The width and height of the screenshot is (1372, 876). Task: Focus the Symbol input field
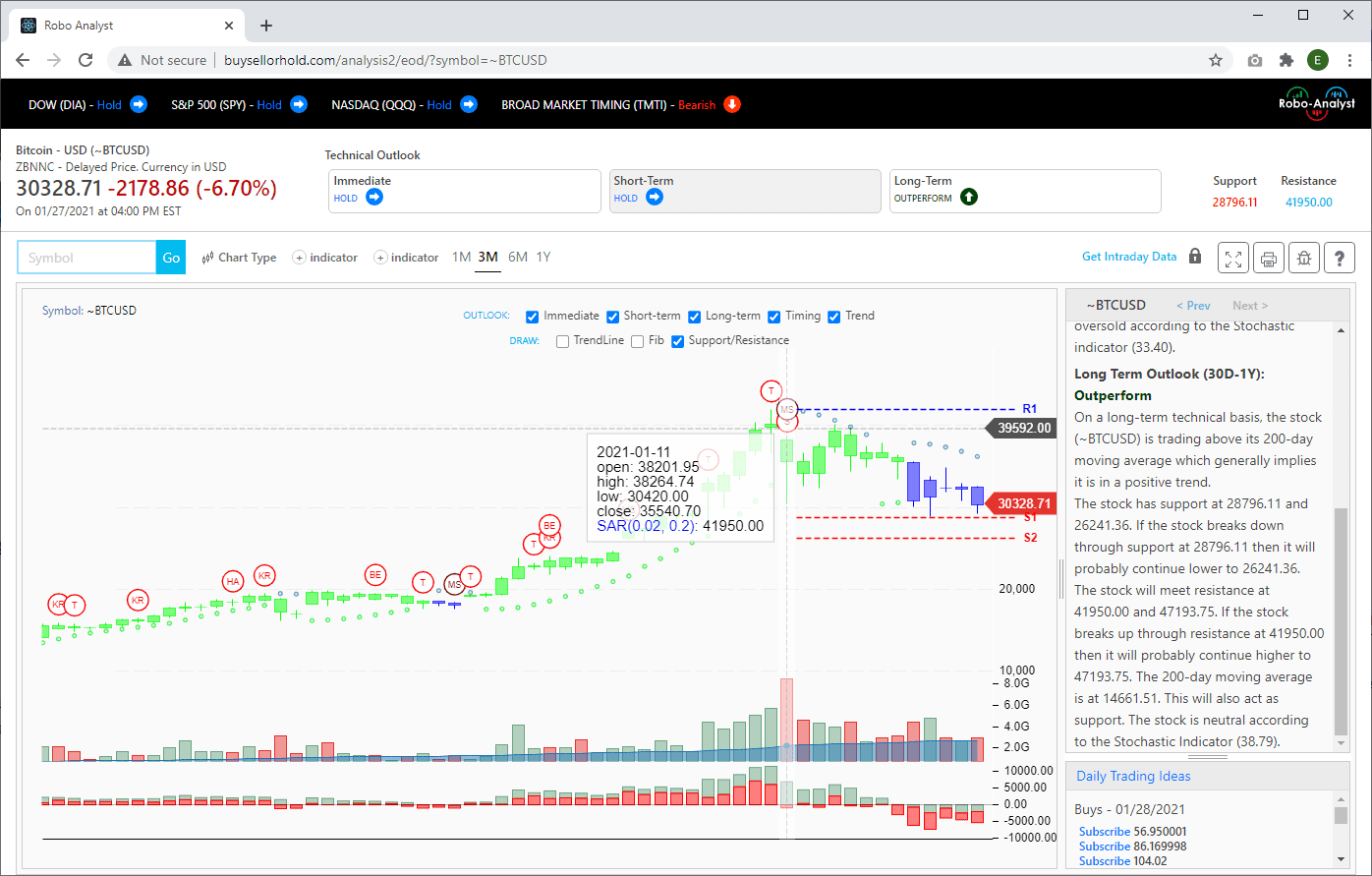pyautogui.click(x=87, y=258)
